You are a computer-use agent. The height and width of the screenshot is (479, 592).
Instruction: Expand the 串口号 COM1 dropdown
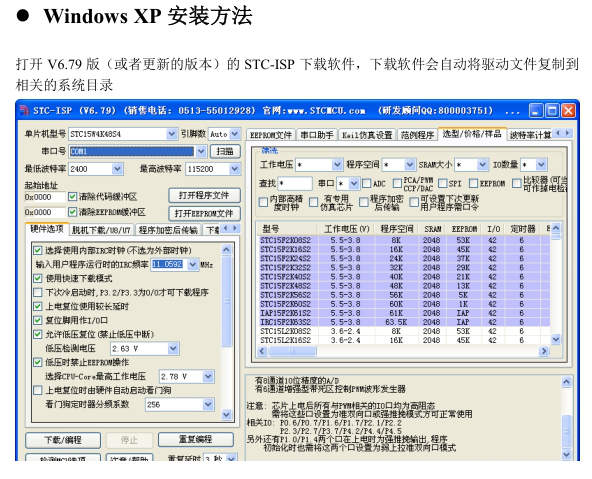pos(201,151)
